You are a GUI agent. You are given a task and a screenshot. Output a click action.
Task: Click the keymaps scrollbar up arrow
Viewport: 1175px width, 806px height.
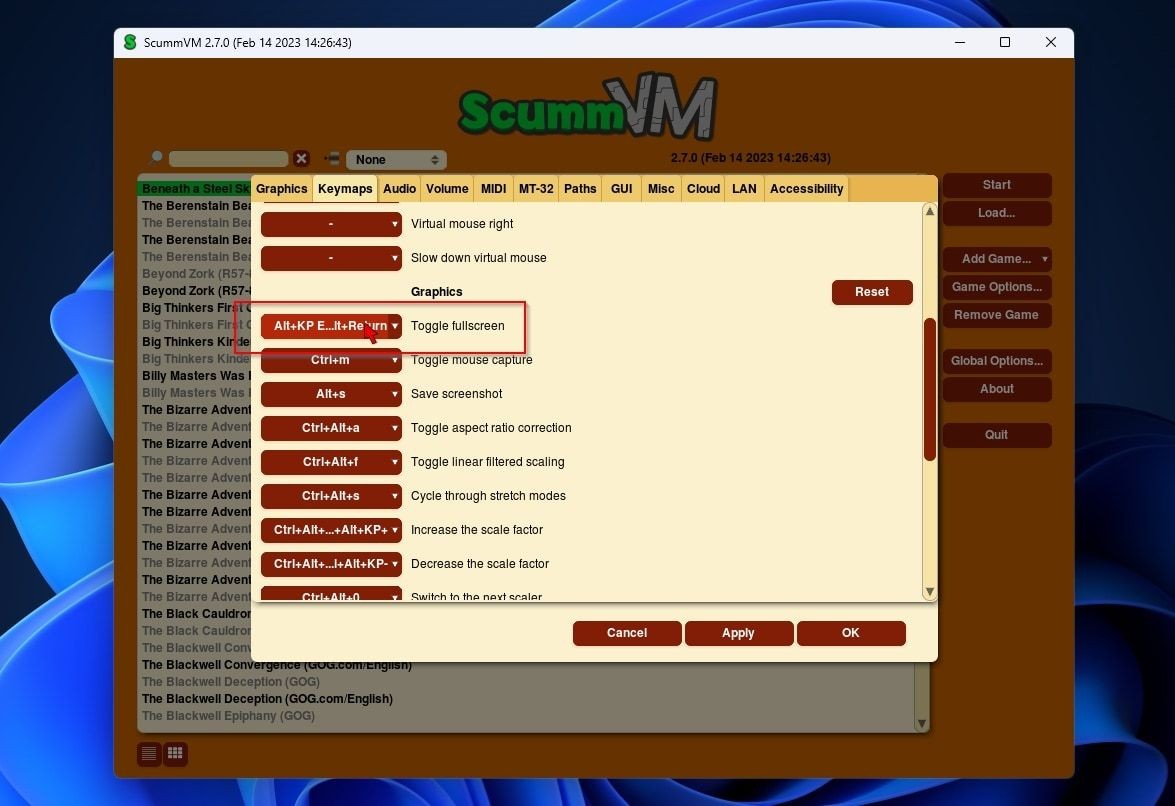click(x=930, y=211)
